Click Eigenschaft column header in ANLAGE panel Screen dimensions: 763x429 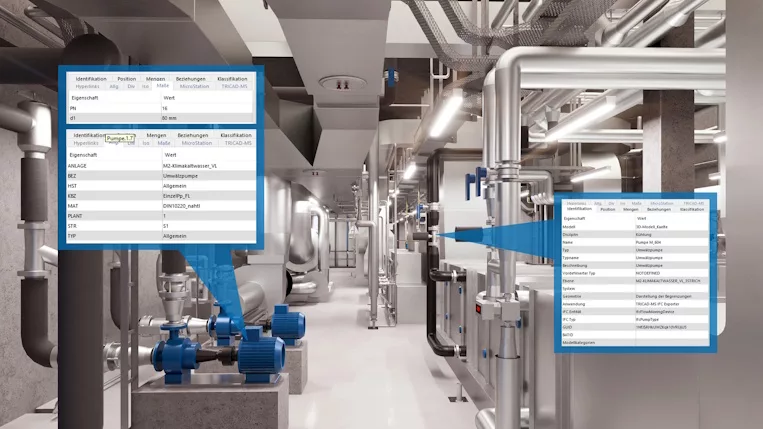pyautogui.click(x=83, y=155)
